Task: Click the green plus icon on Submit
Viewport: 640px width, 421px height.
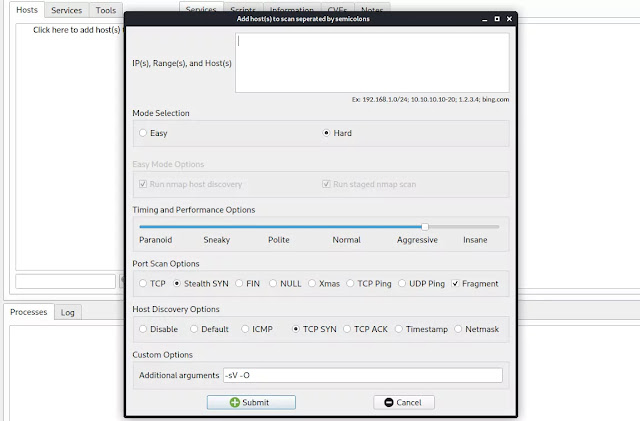Action: point(235,402)
